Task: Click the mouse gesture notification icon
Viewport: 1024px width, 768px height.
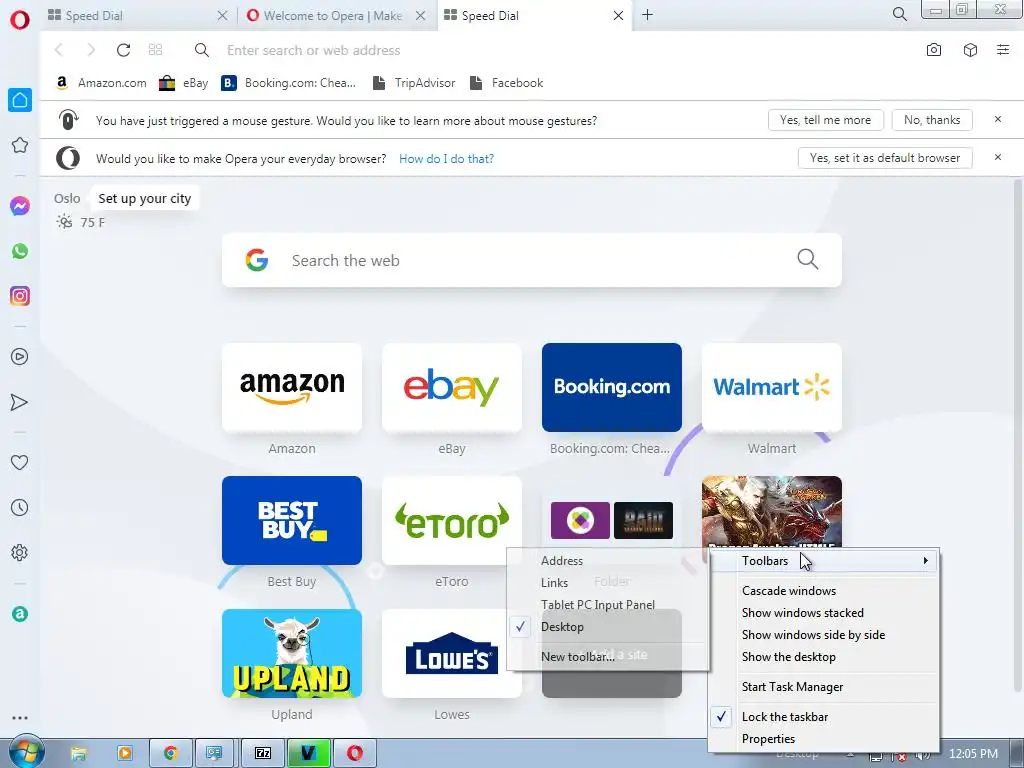Action: coord(69,120)
